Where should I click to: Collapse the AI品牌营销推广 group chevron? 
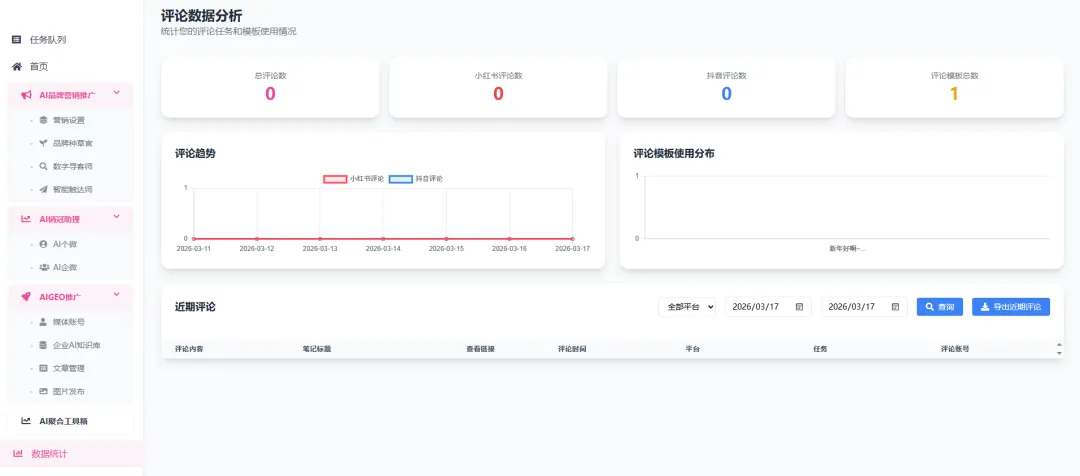(x=116, y=92)
